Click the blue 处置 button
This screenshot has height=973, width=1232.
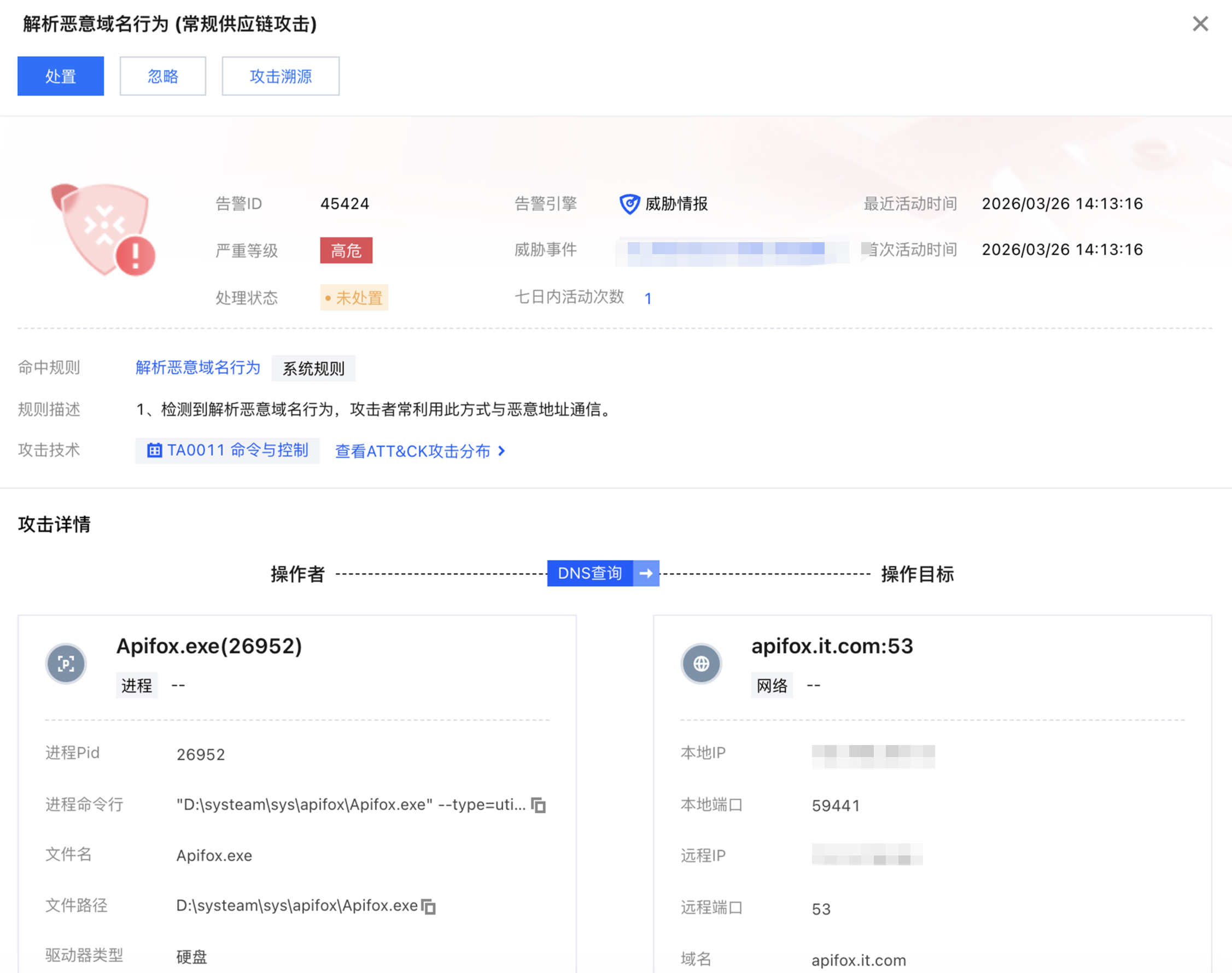[x=60, y=76]
